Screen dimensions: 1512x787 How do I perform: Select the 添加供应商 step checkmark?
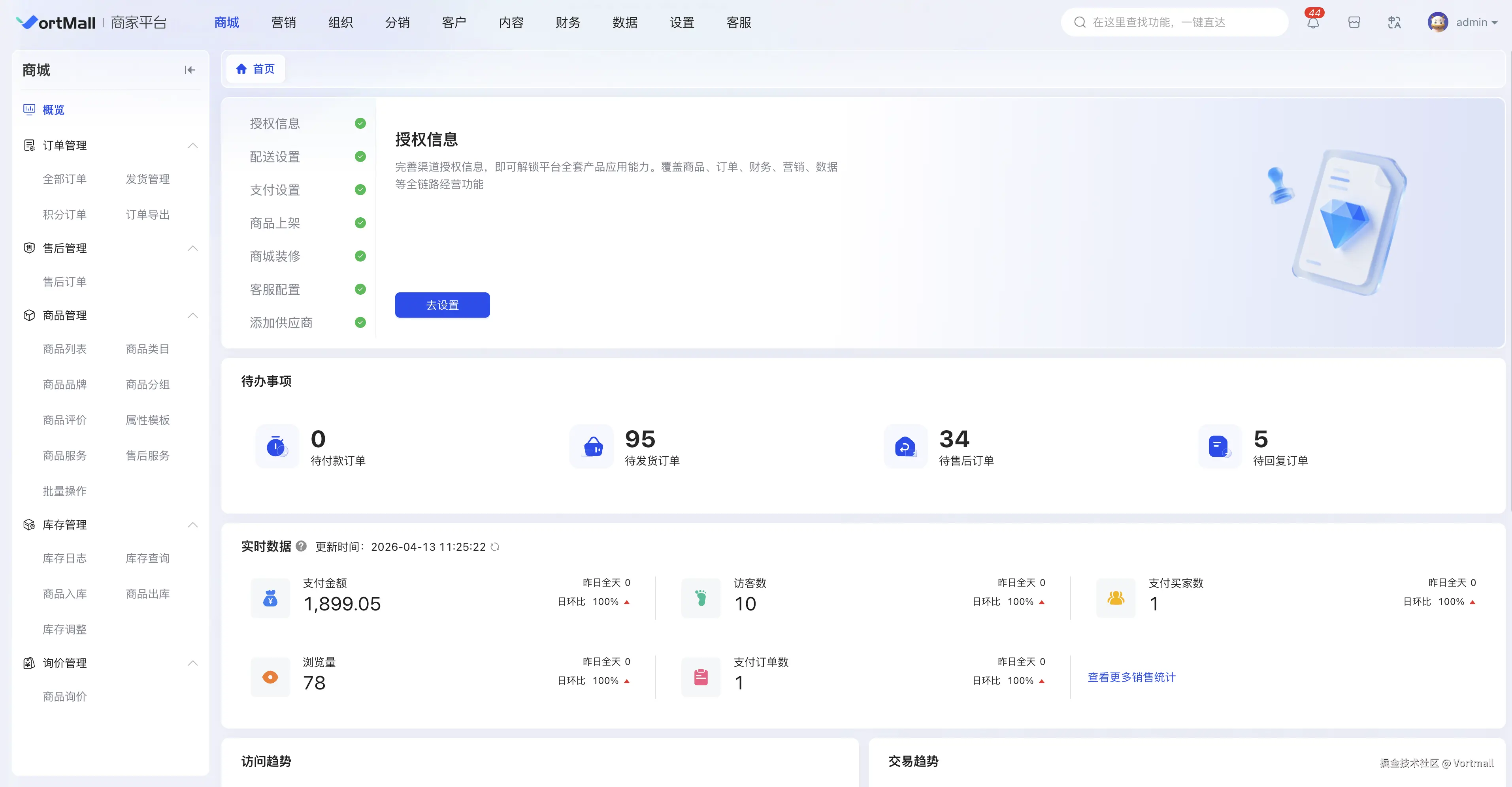pos(360,322)
